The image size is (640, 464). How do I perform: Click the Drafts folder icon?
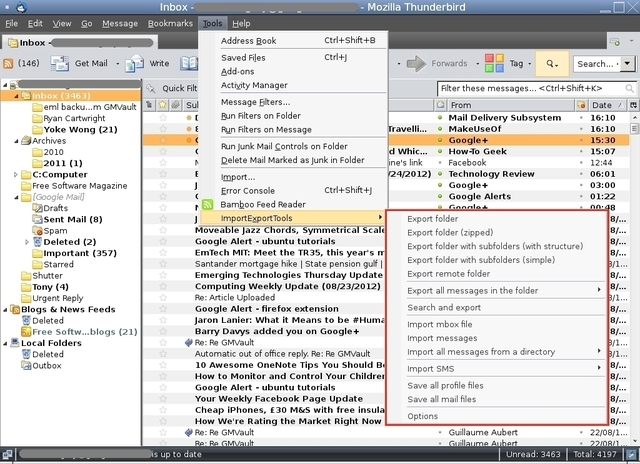[x=38, y=208]
